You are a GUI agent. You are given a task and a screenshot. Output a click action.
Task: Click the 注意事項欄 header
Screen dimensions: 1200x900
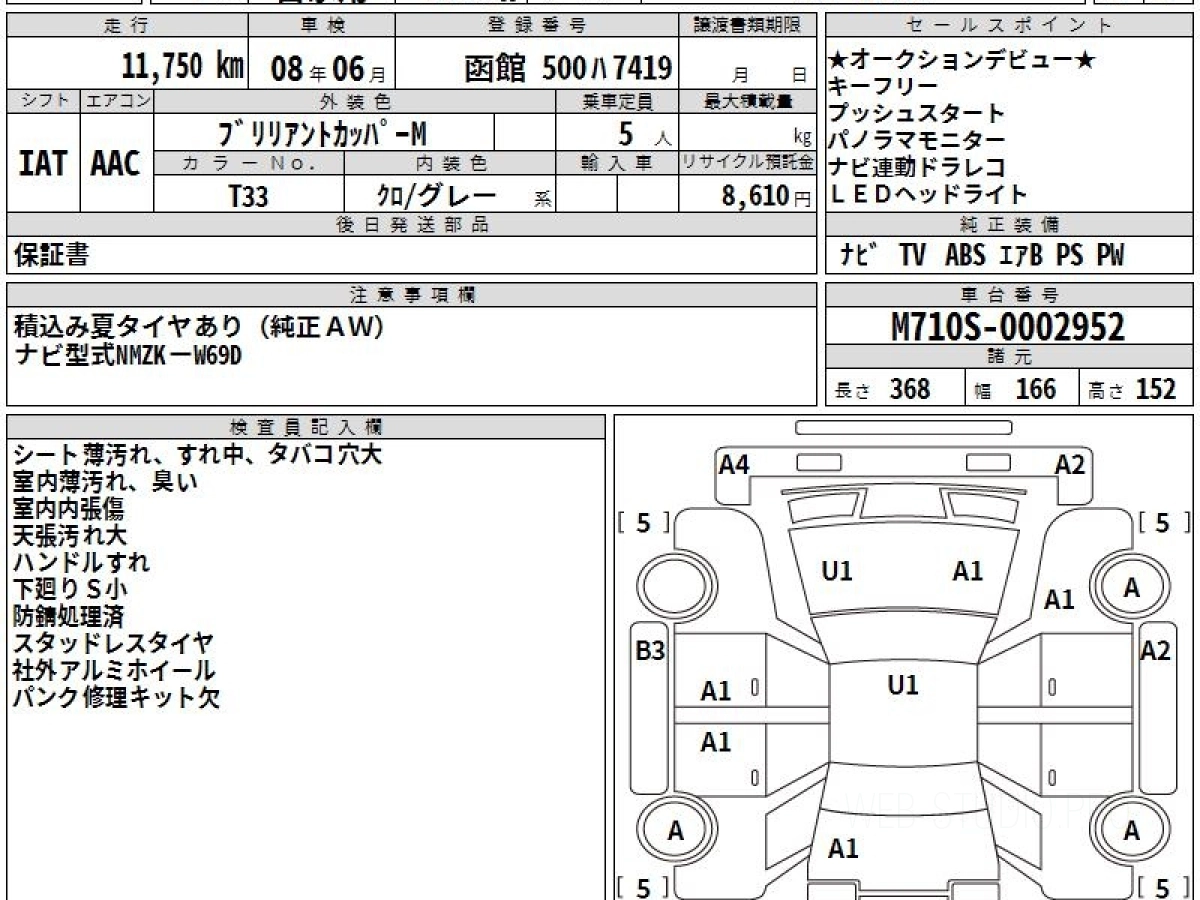[412, 294]
